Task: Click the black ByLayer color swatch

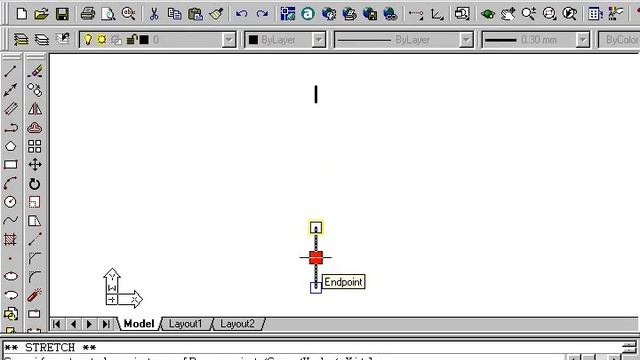Action: coord(253,40)
